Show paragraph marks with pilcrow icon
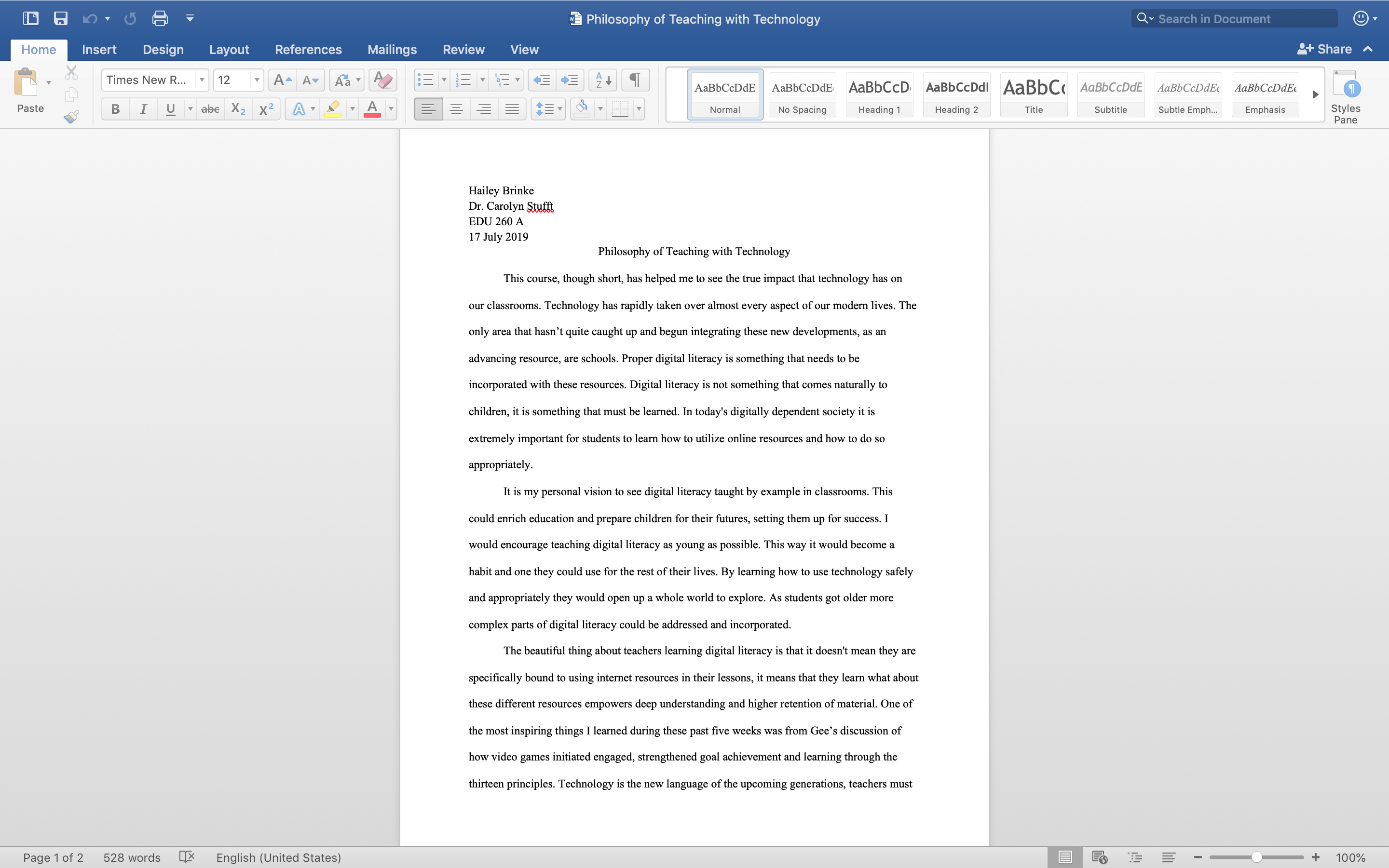1389x868 pixels. 635,80
